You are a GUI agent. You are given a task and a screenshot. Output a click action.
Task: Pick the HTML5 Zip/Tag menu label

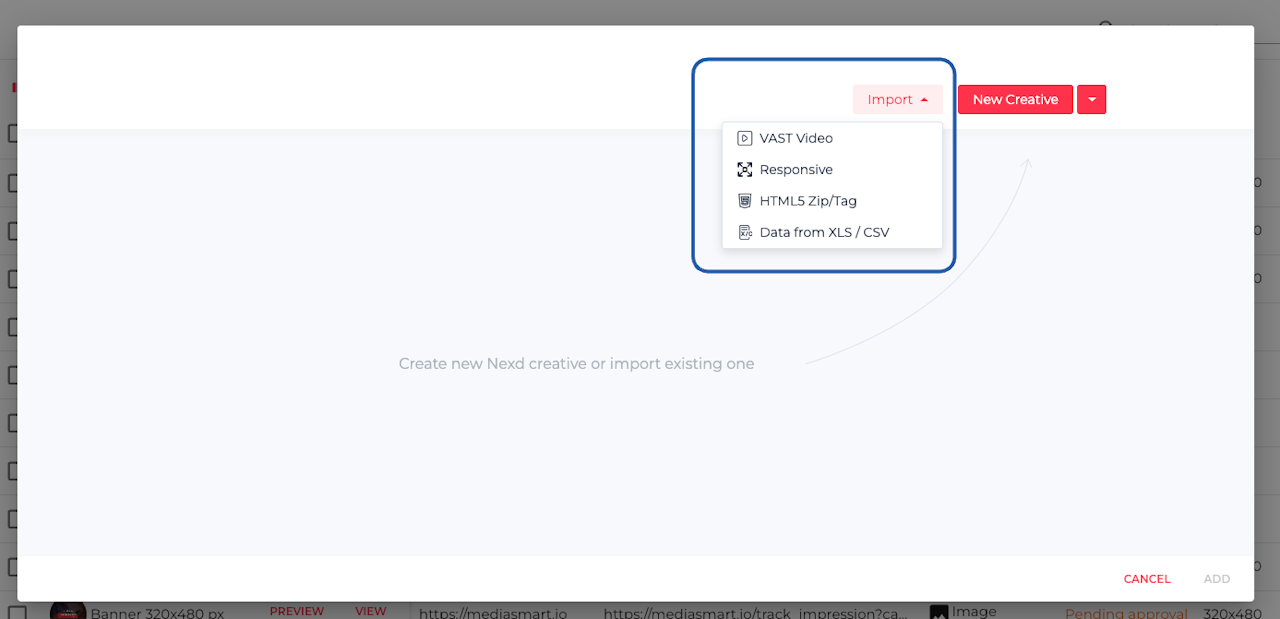808,201
